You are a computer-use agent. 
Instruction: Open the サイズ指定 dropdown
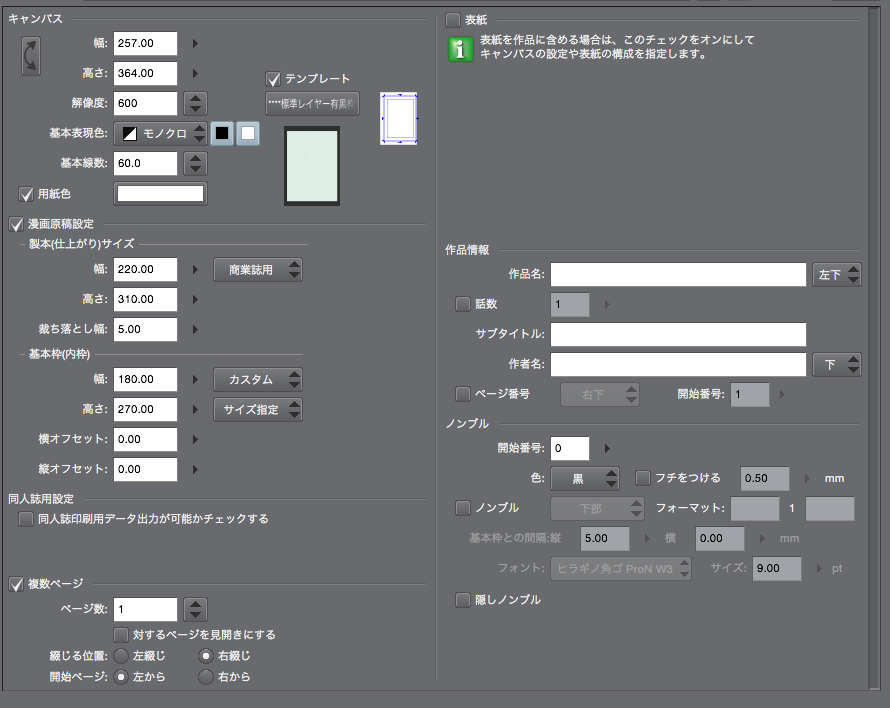(258, 409)
